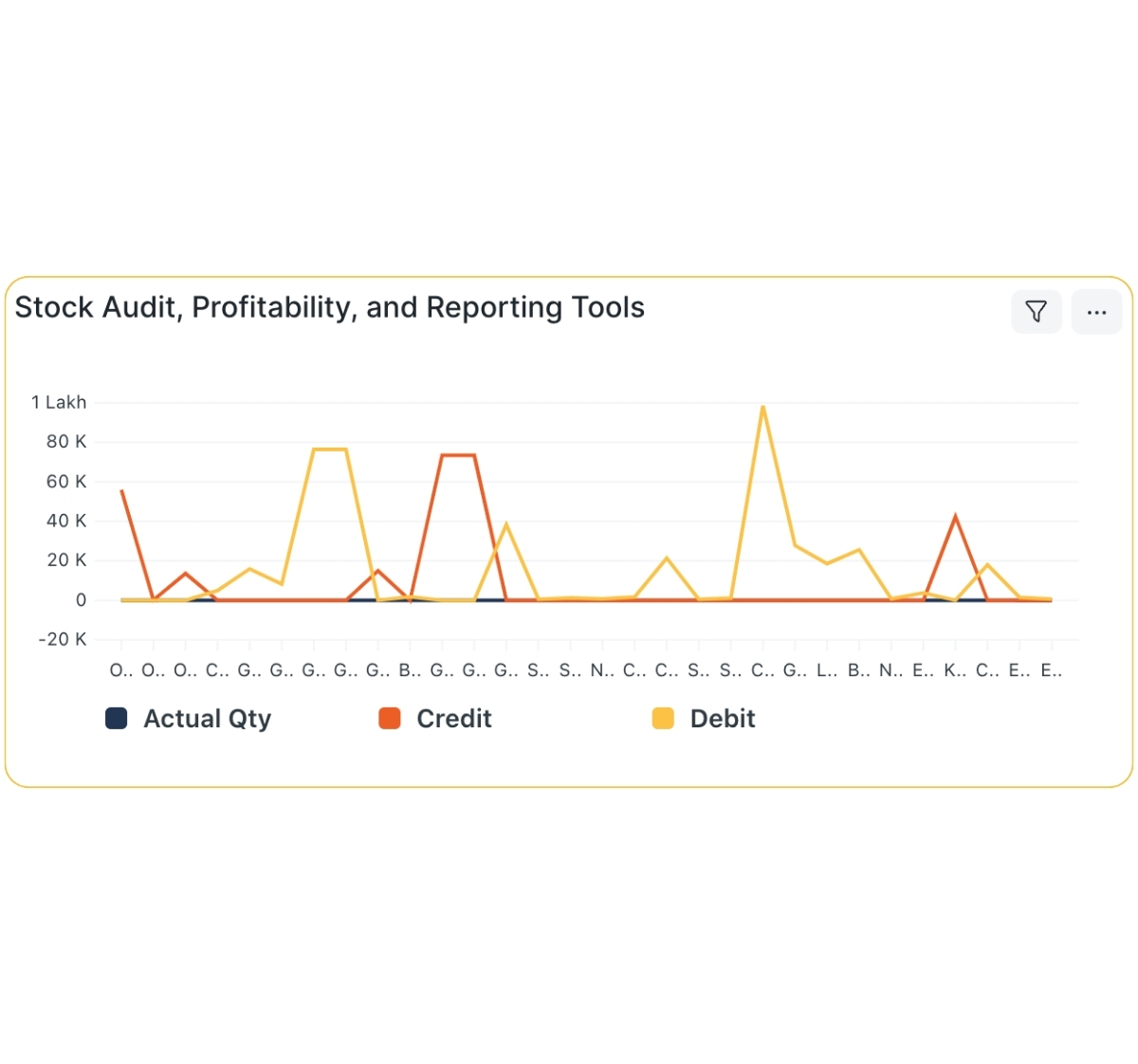Image resolution: width=1138 pixels, height=1064 pixels.
Task: Click the 60 K y-axis label
Action: (x=66, y=482)
